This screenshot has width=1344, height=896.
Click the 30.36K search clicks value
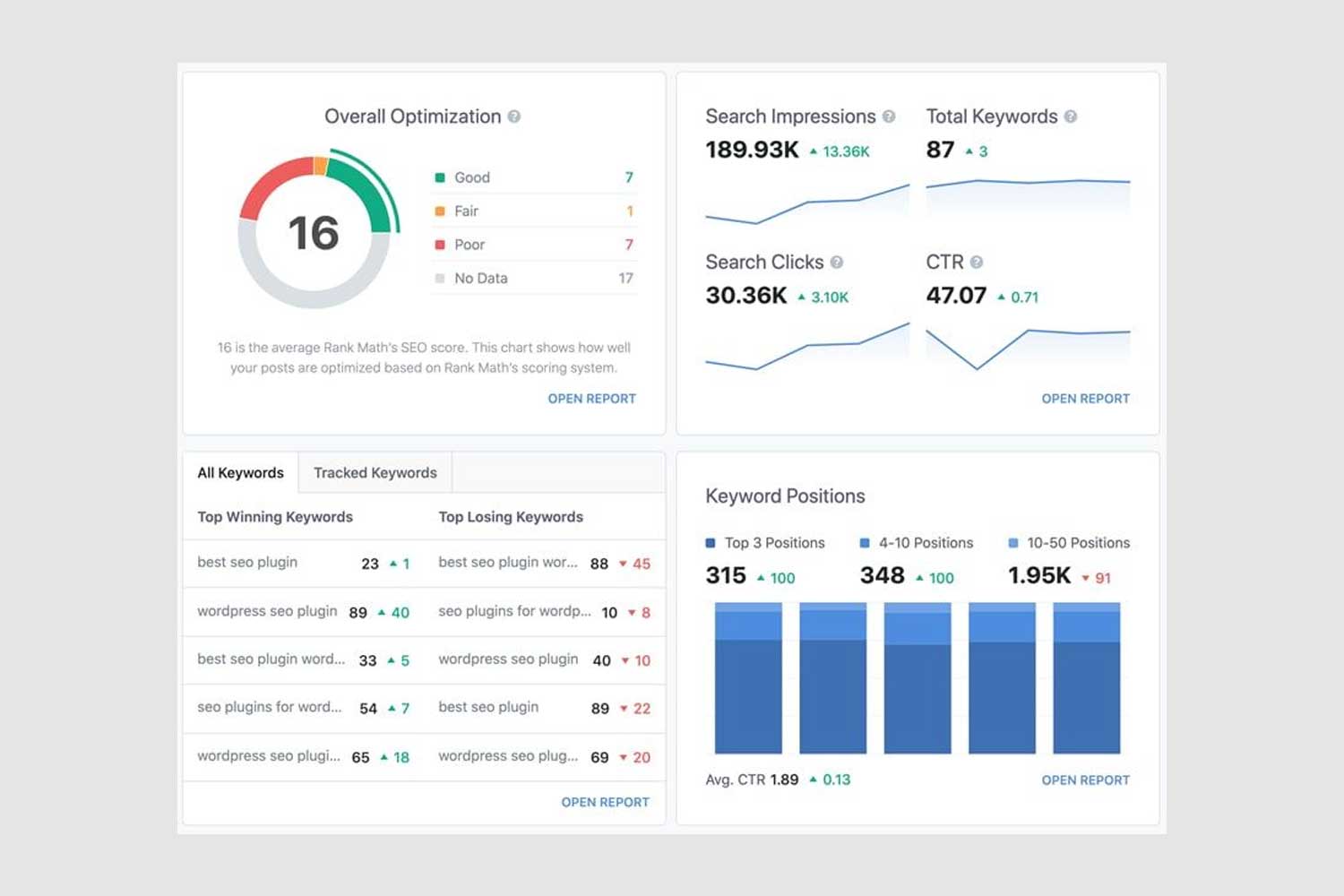746,296
